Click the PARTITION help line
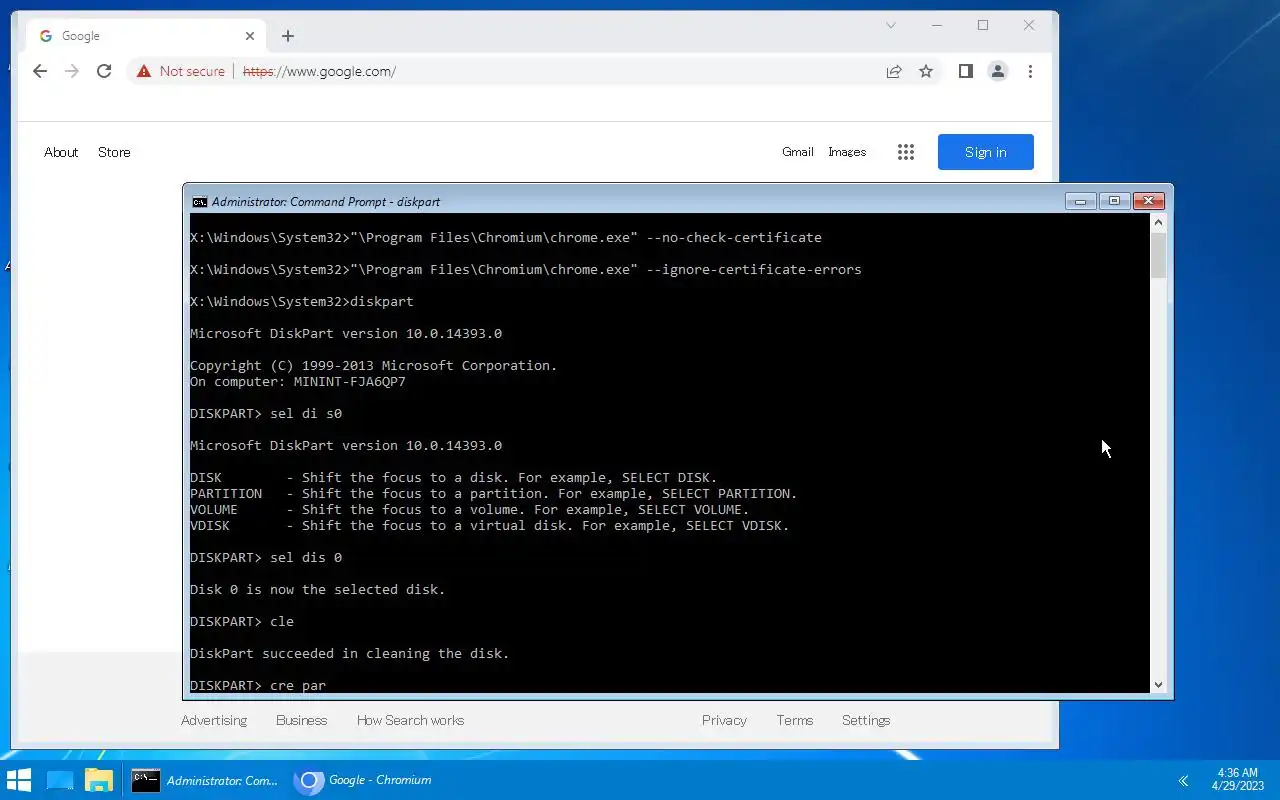 coord(494,493)
